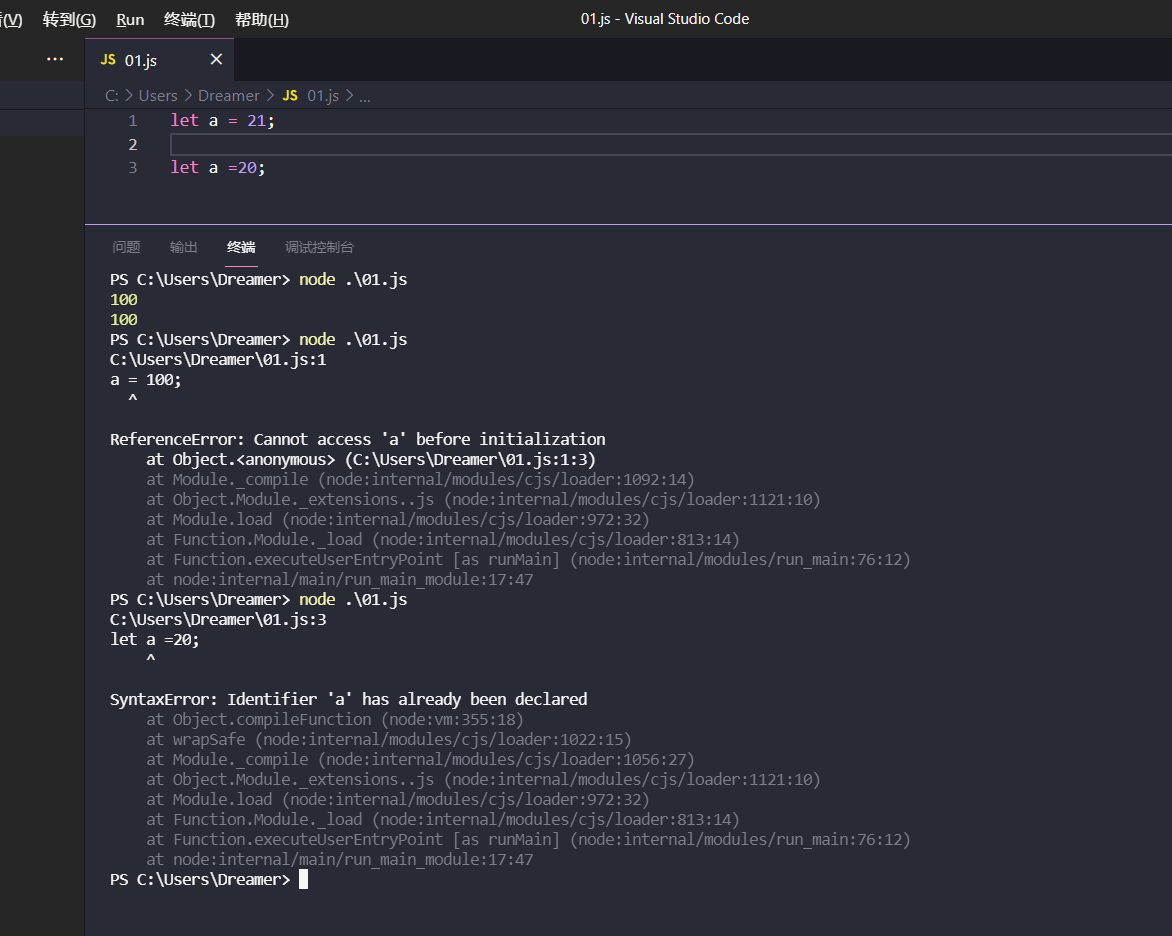Click the breadcrumb trailing ellipsis

(x=365, y=96)
